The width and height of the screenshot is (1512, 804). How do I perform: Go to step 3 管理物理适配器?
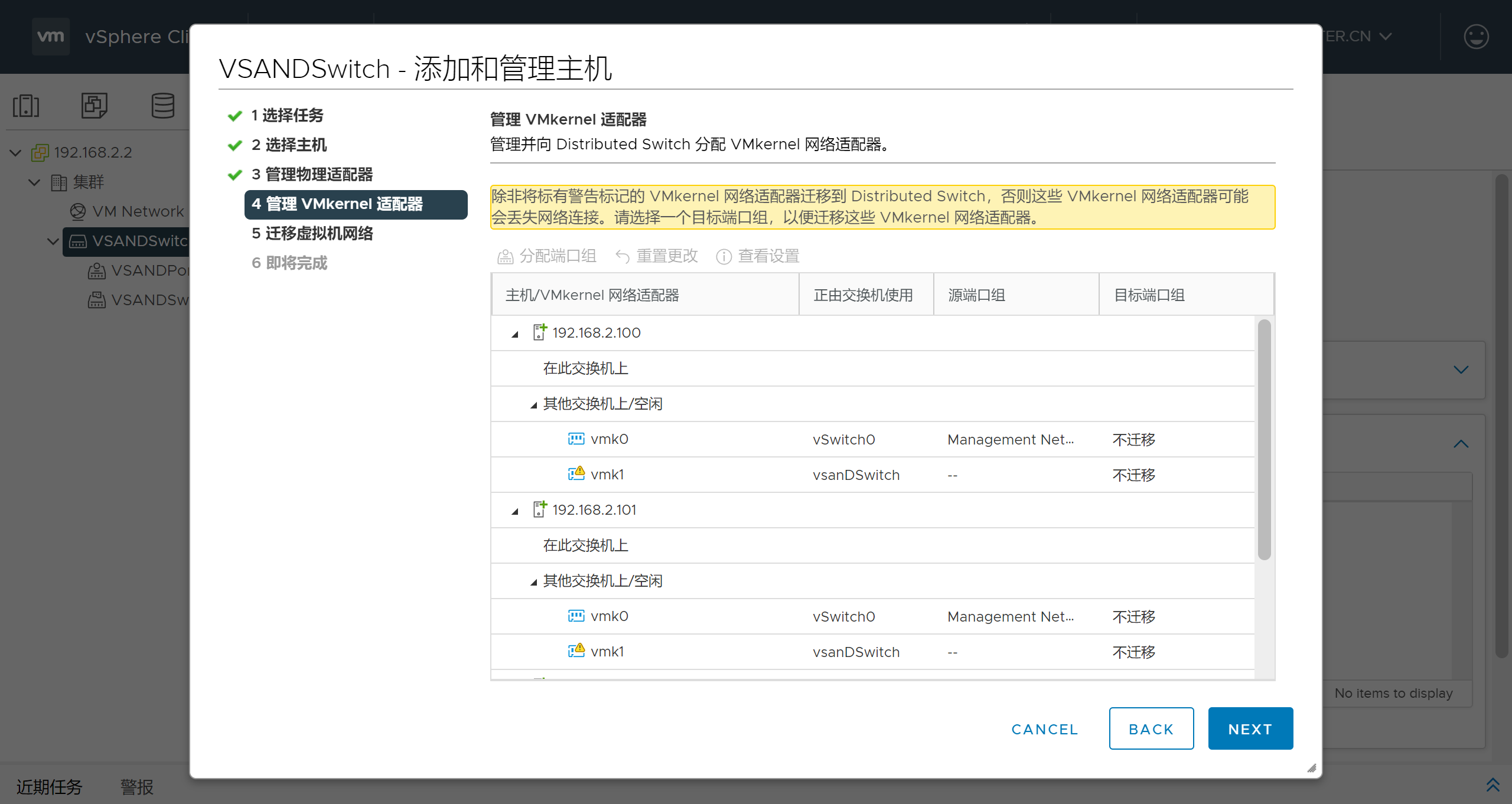312,175
